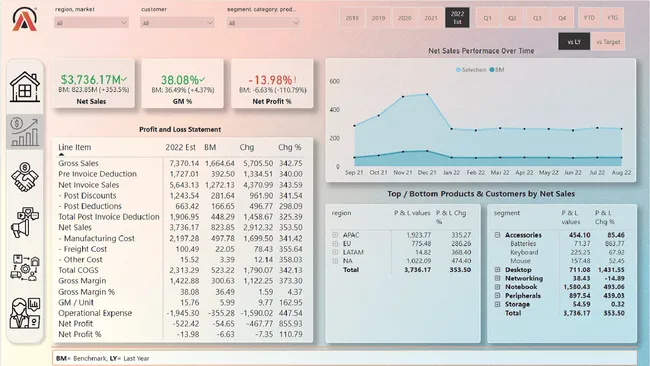This screenshot has width=650, height=366.
Task: Expand the Storage segment row
Action: pos(497,304)
